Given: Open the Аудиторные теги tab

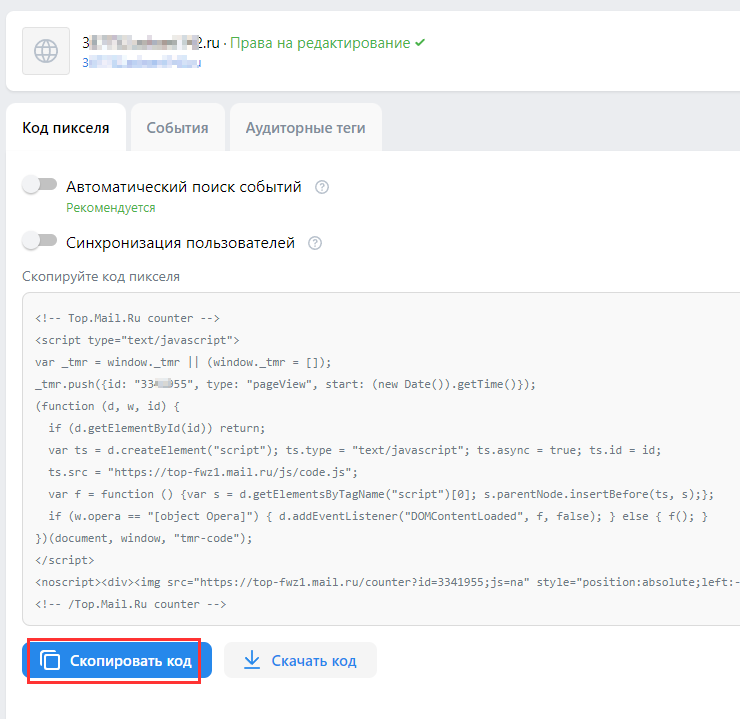Looking at the screenshot, I should (305, 128).
